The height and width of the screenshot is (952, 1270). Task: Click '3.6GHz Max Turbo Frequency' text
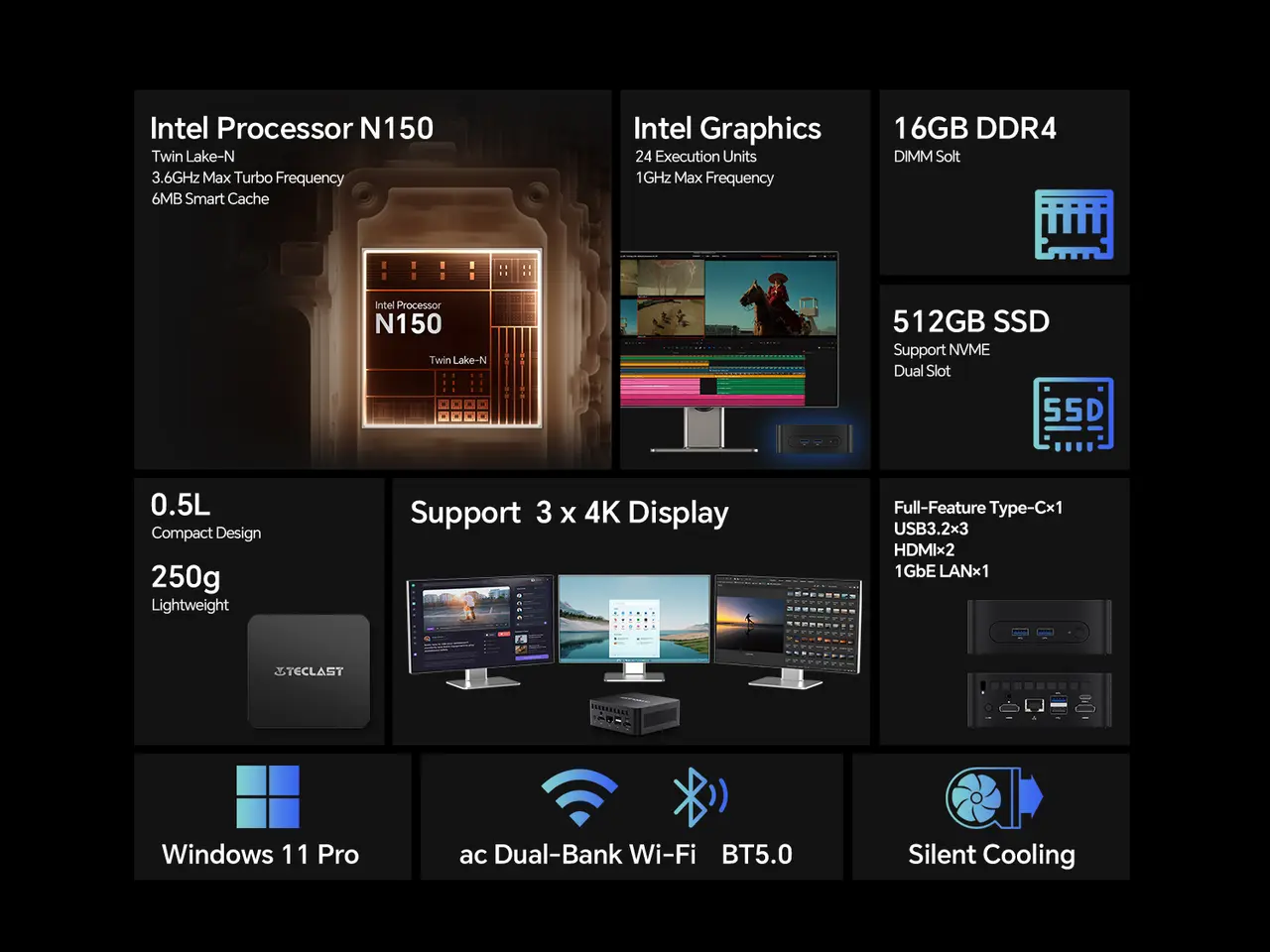pos(248,178)
